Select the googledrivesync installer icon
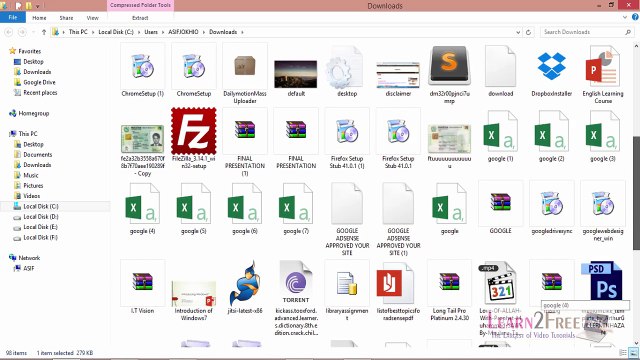This screenshot has width=640, height=360. tap(551, 203)
